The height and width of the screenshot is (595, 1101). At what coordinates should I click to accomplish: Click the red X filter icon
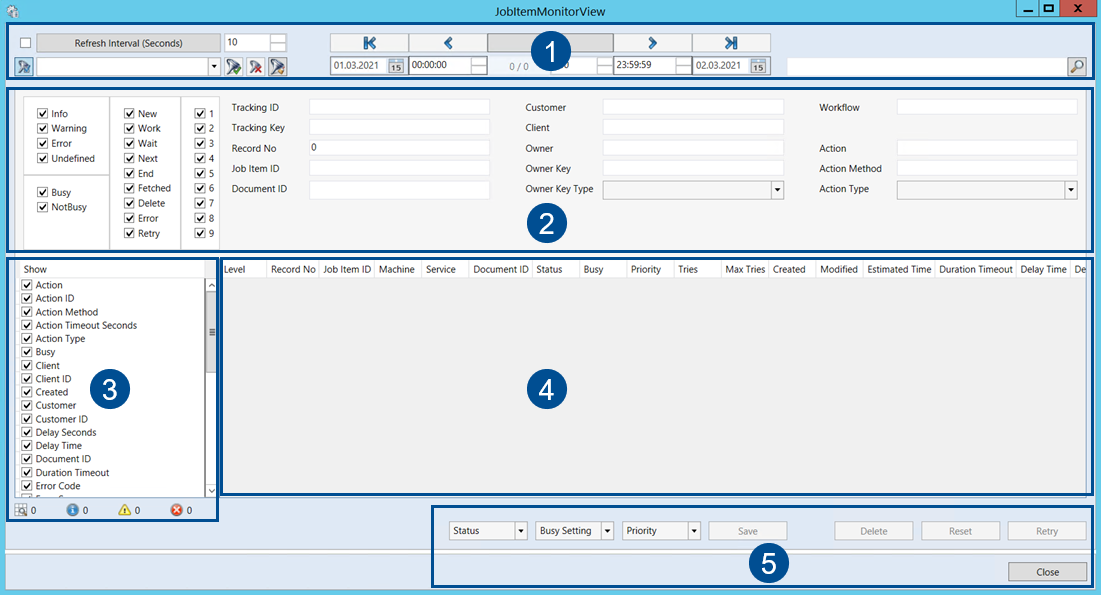[256, 67]
